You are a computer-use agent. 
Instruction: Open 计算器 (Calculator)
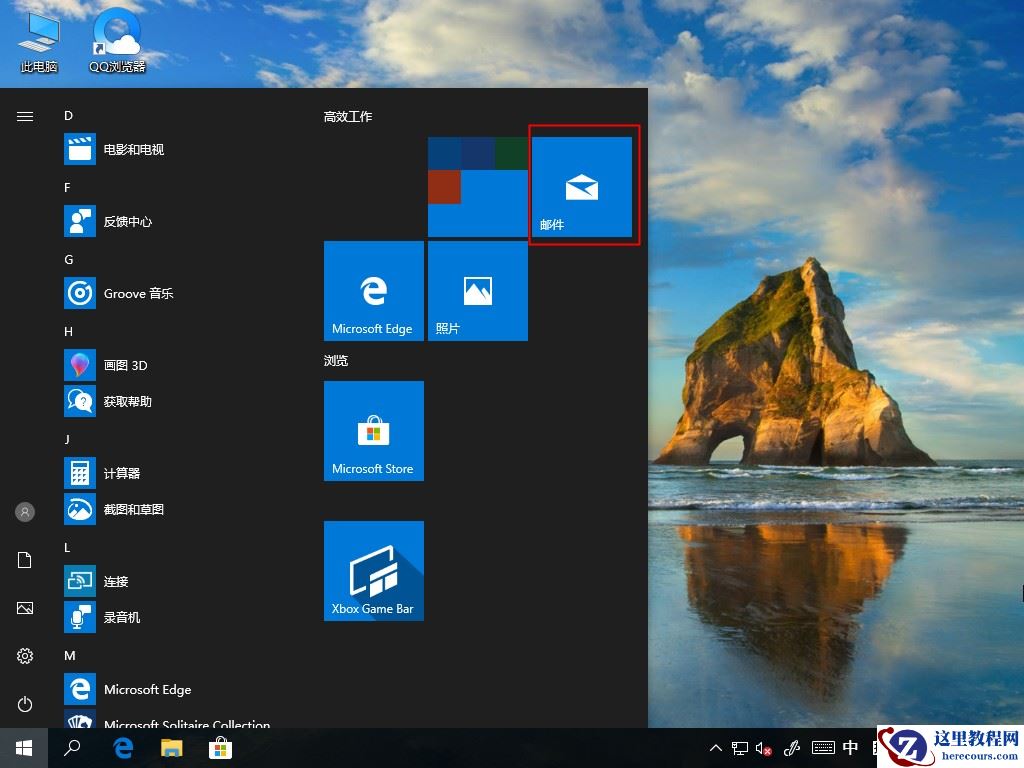[120, 473]
